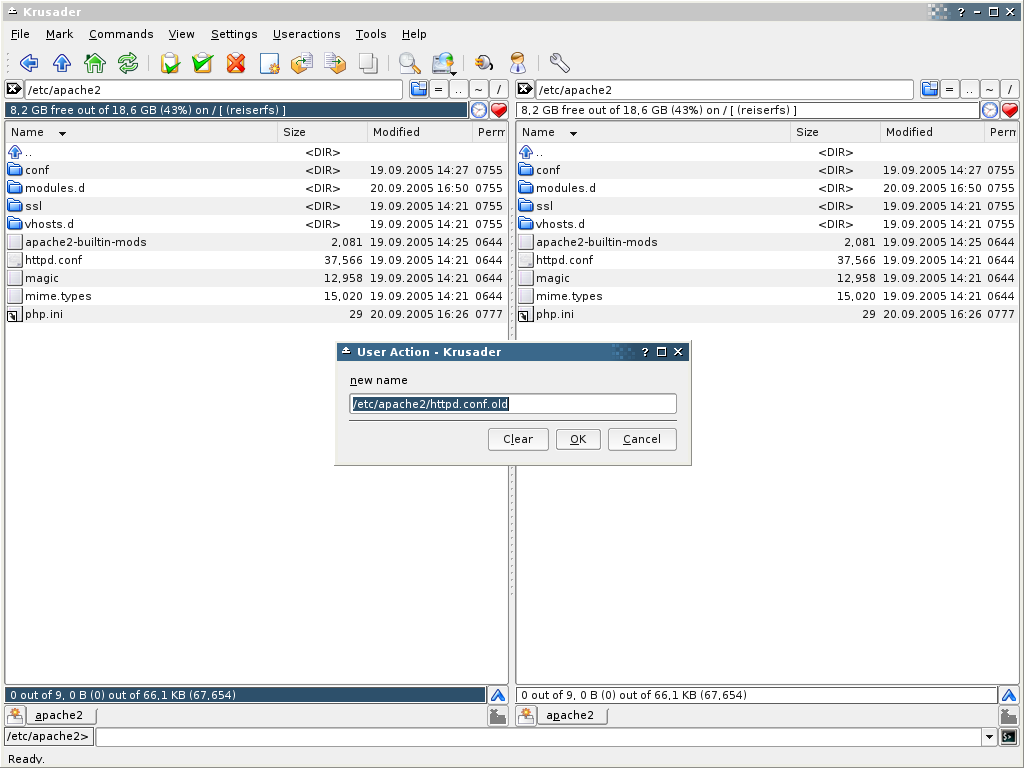Sort left panel by Size column
1024x768 pixels.
(x=323, y=132)
